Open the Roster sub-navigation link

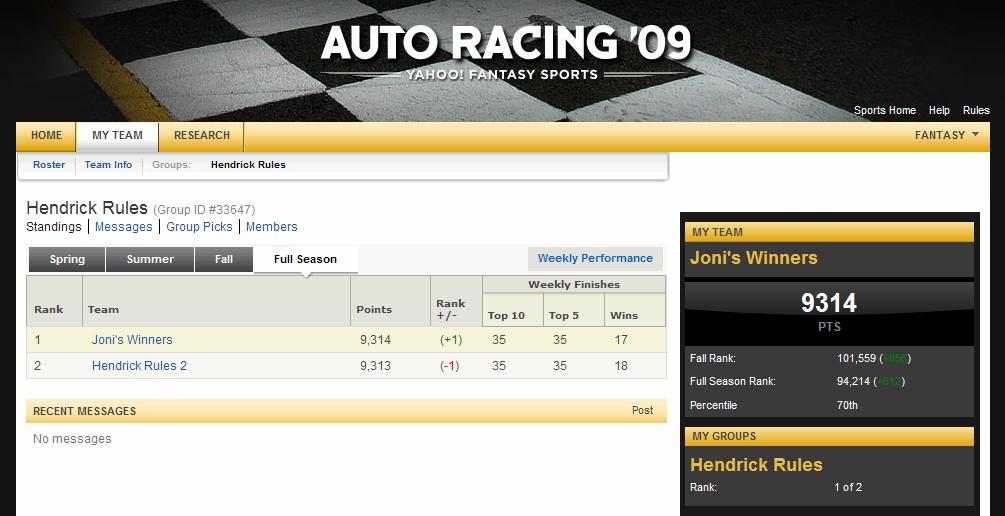[x=49, y=165]
